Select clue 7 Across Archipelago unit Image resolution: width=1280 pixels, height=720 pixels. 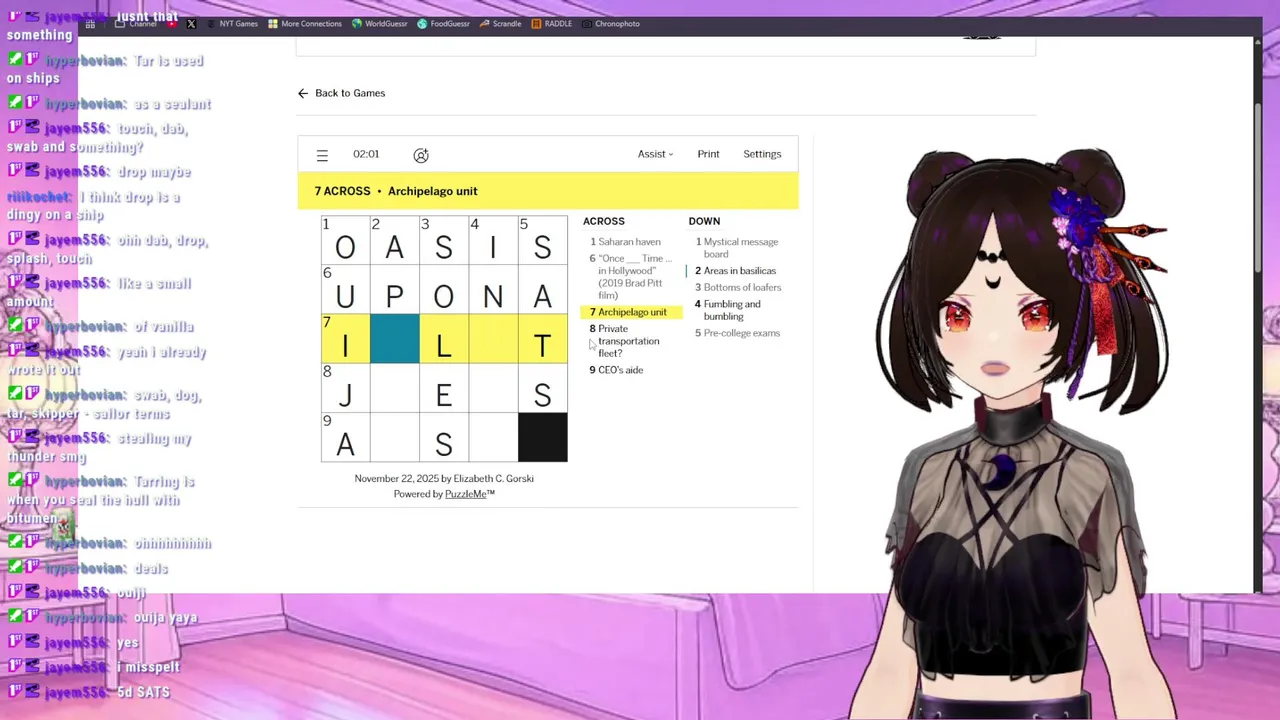pos(631,312)
